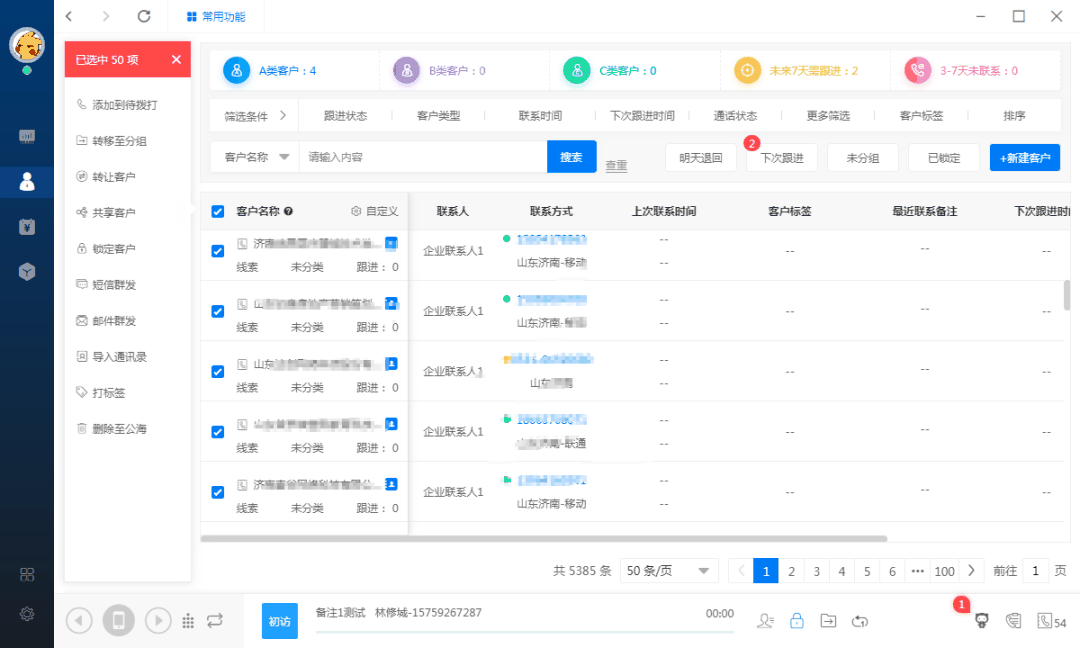Image resolution: width=1080 pixels, height=648 pixels.
Task: Click the help icon beside 客户名称 header
Action: pos(289,211)
